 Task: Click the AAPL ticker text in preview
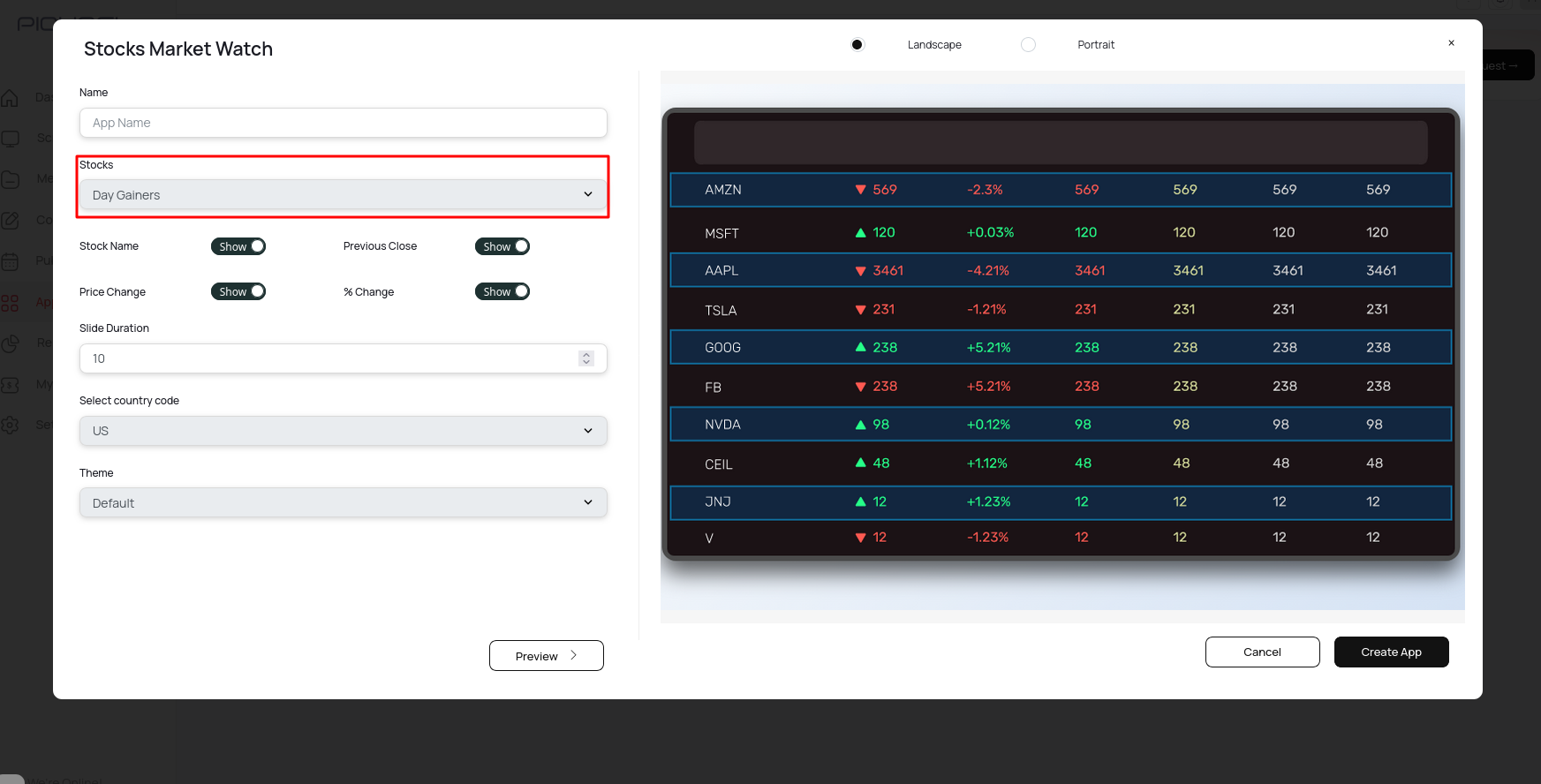[x=721, y=270]
